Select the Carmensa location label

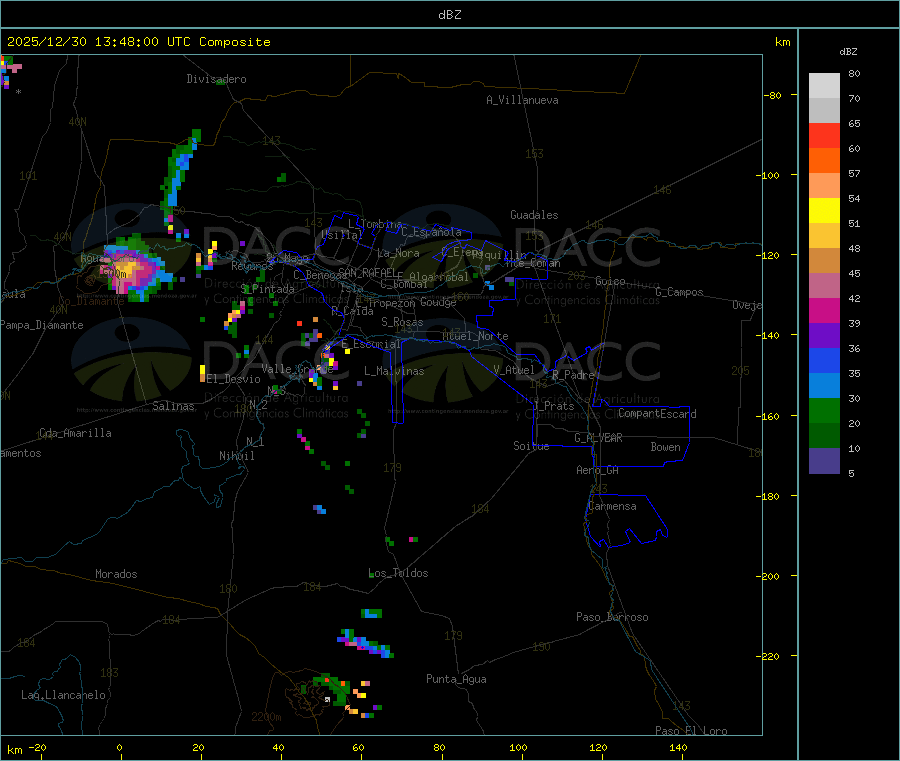612,506
